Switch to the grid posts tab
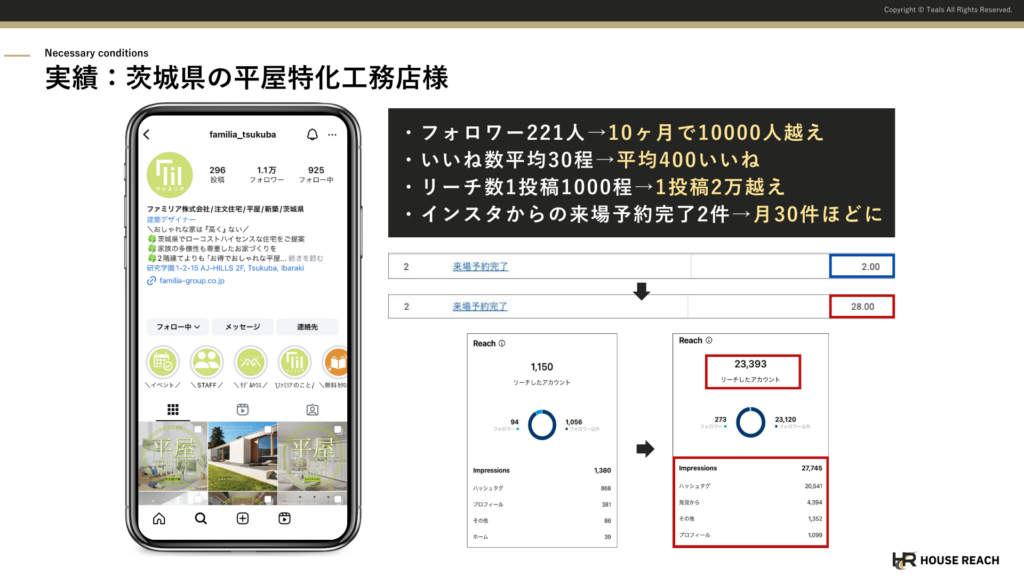 coord(173,409)
